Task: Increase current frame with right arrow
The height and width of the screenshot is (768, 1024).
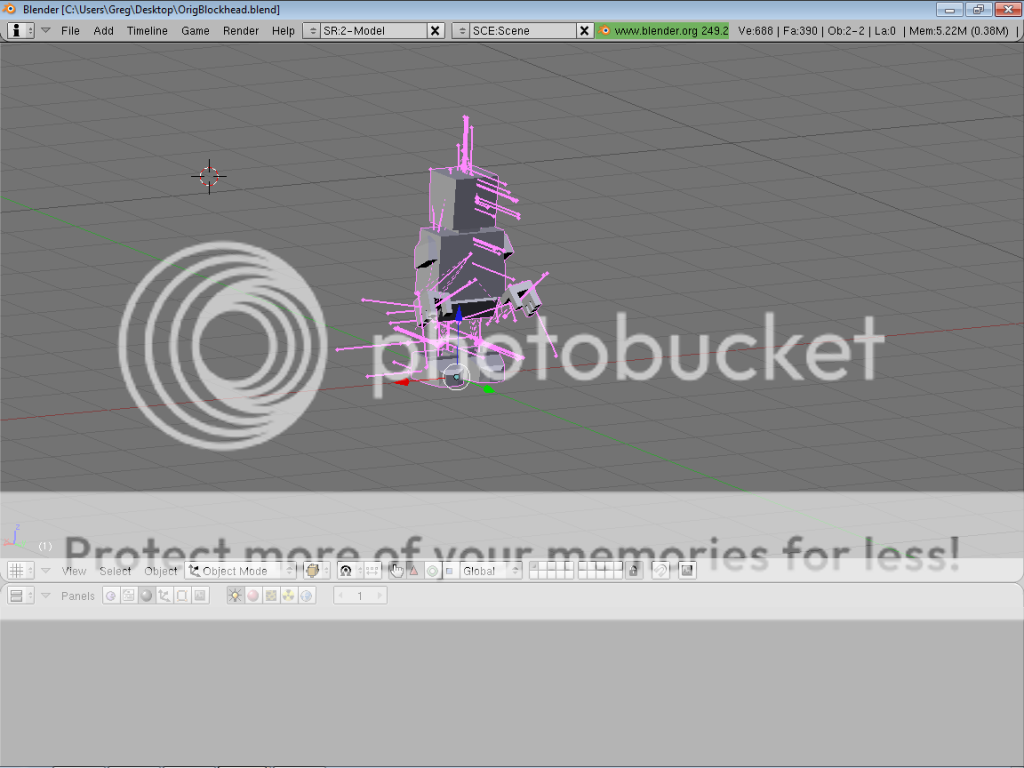Action: coord(379,596)
